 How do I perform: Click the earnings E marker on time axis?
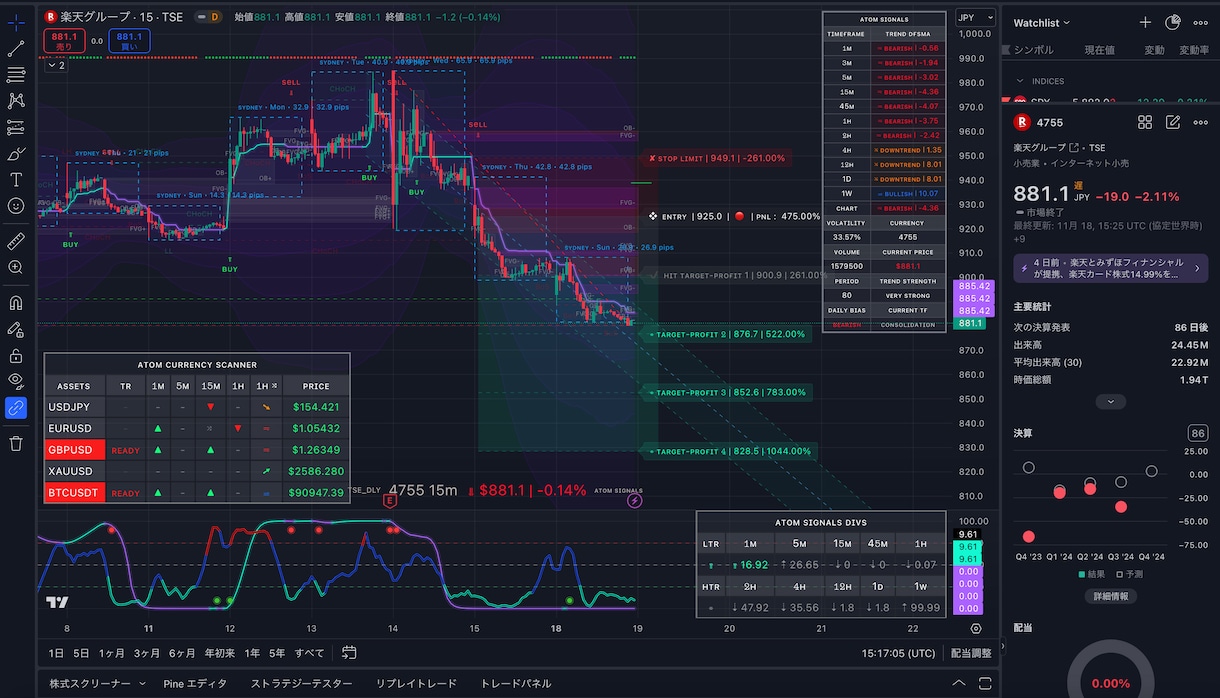pyautogui.click(x=390, y=501)
